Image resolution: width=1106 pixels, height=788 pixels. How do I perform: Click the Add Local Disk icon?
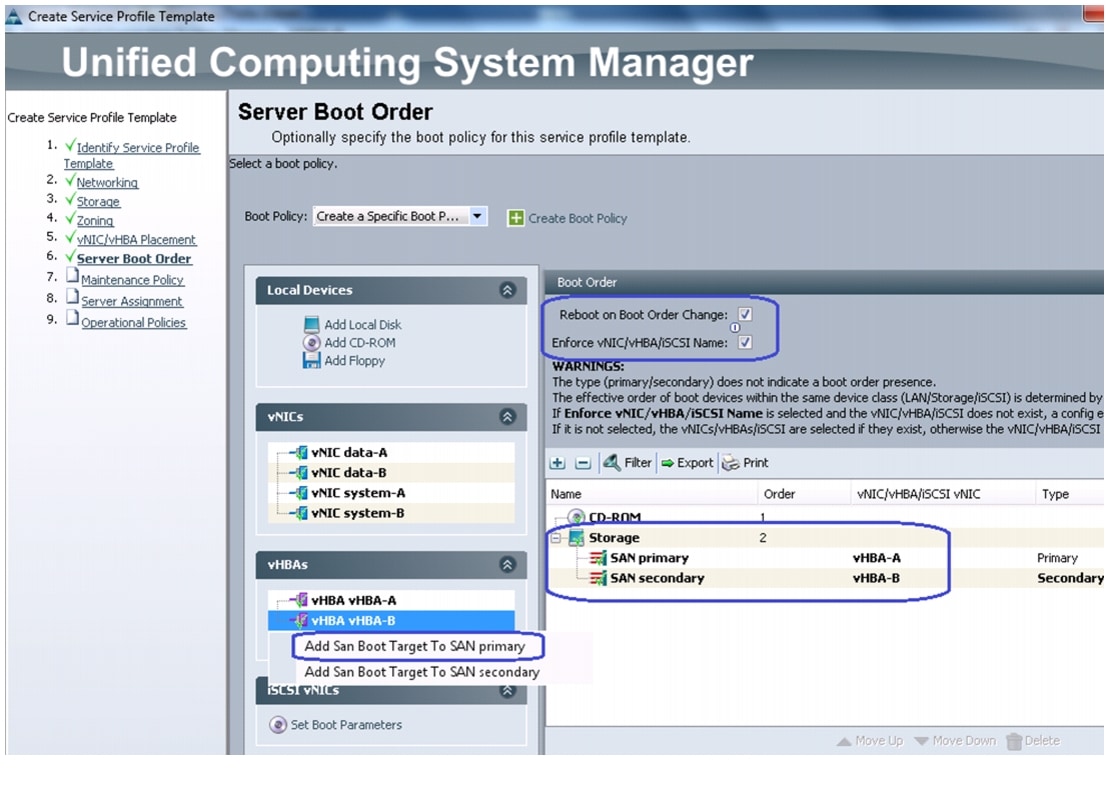(311, 325)
